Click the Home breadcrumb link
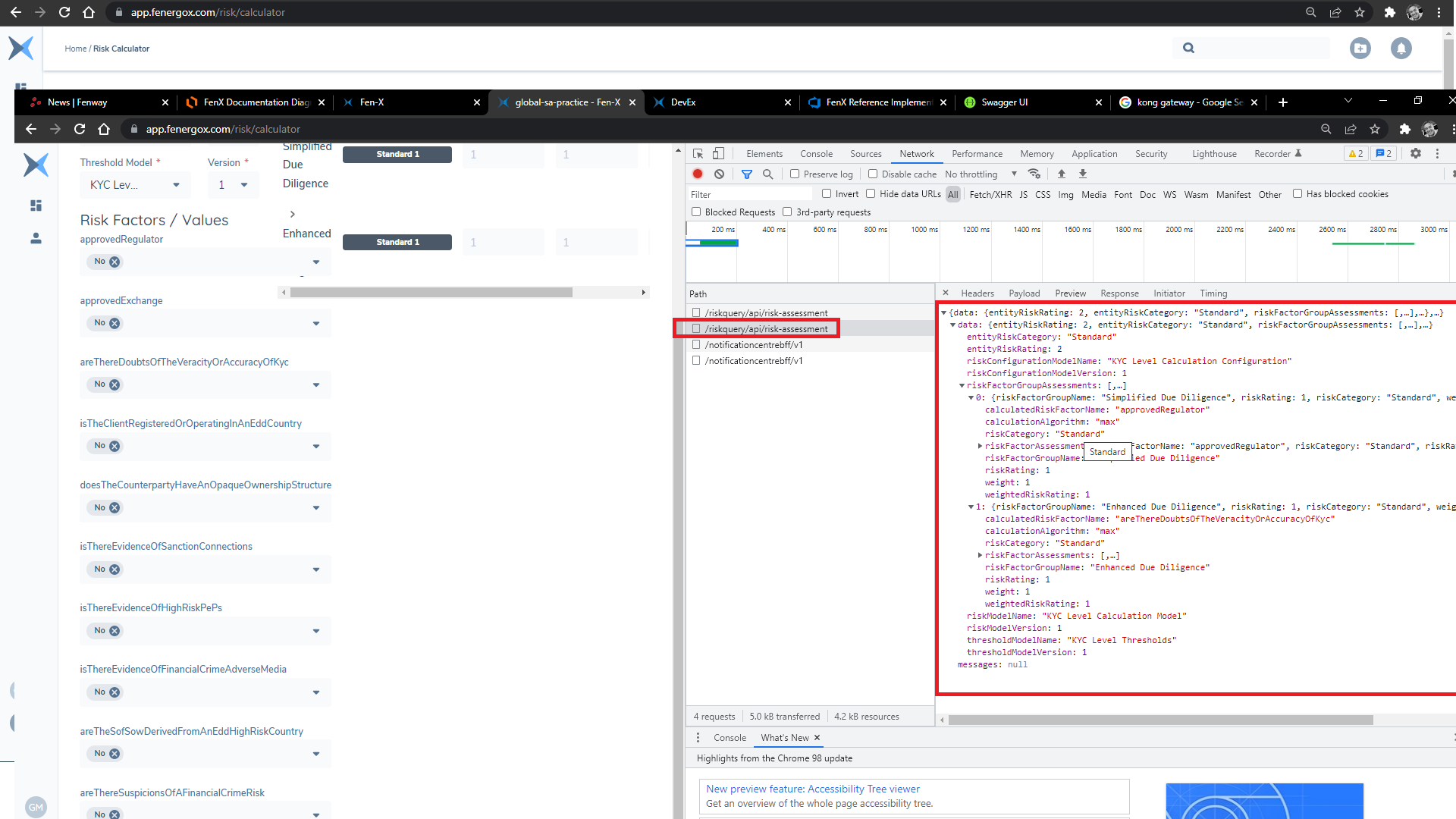1456x819 pixels. pos(75,49)
